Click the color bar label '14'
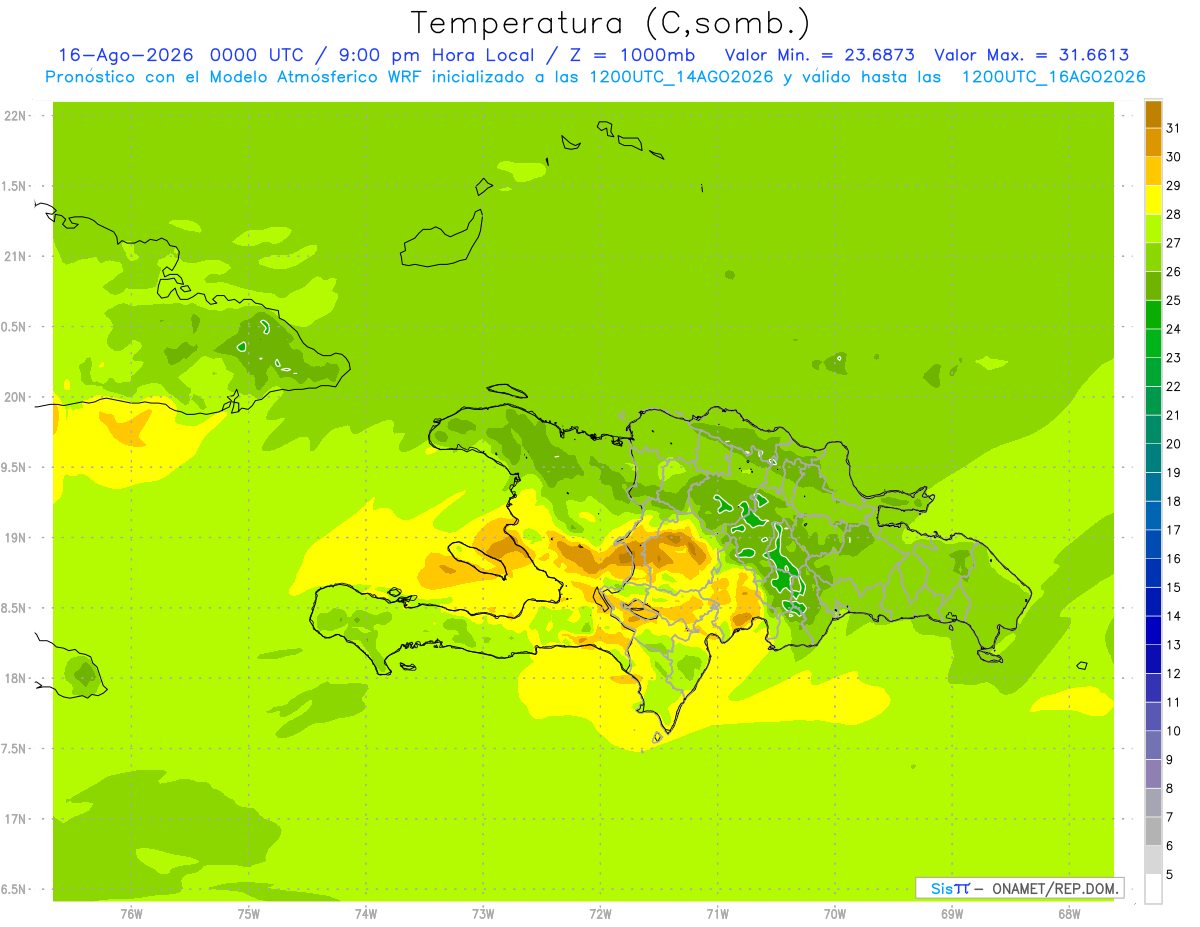Screen dimensions: 1200x927 [1174, 616]
